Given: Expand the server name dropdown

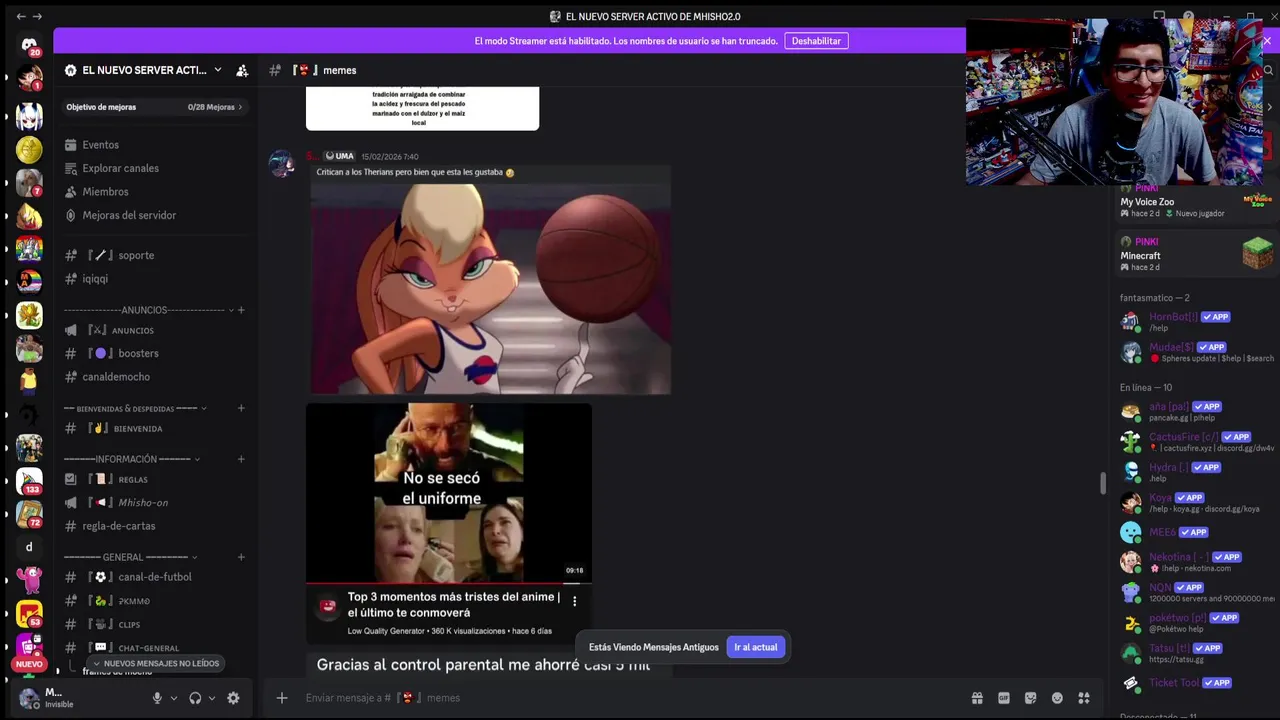Looking at the screenshot, I should (x=217, y=70).
